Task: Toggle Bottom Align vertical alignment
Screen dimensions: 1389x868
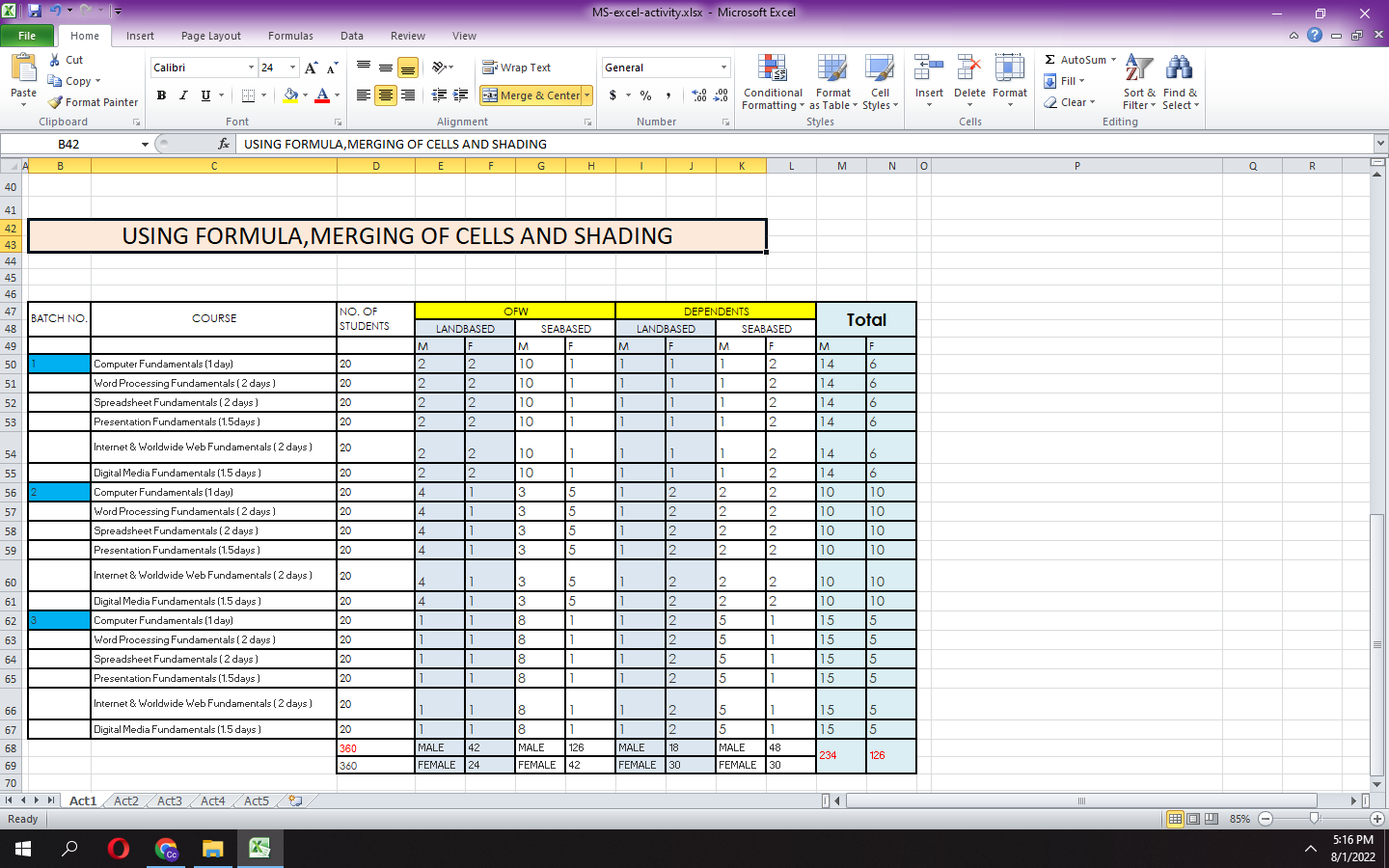Action: (408, 68)
